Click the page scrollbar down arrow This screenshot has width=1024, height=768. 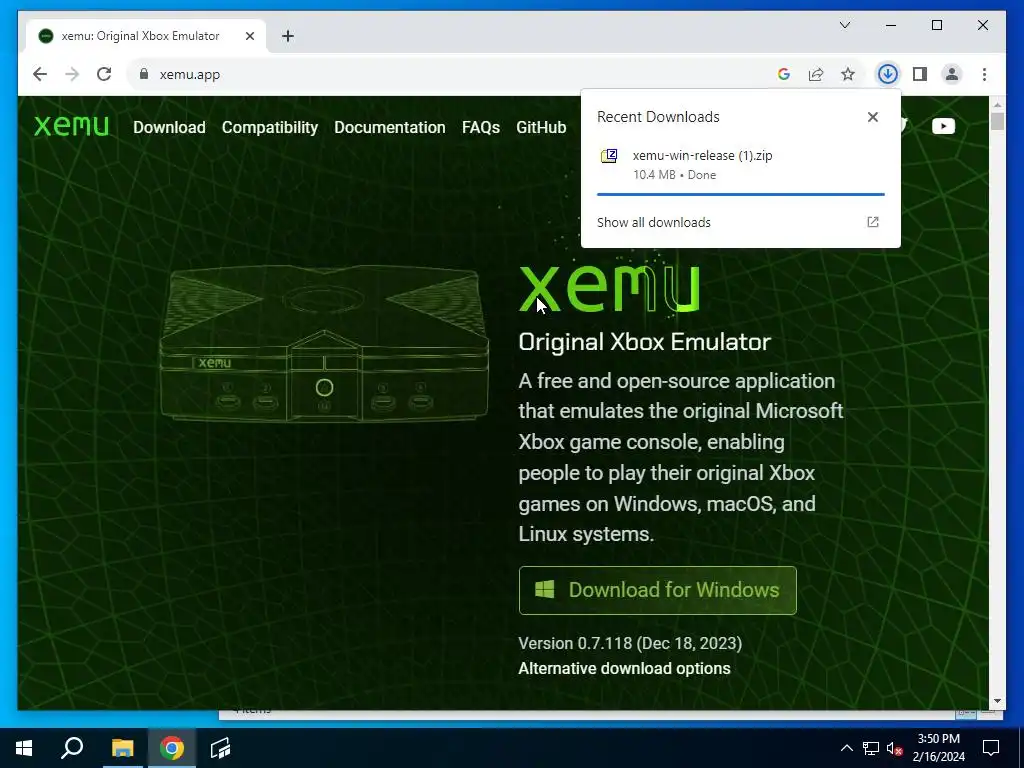click(x=997, y=701)
